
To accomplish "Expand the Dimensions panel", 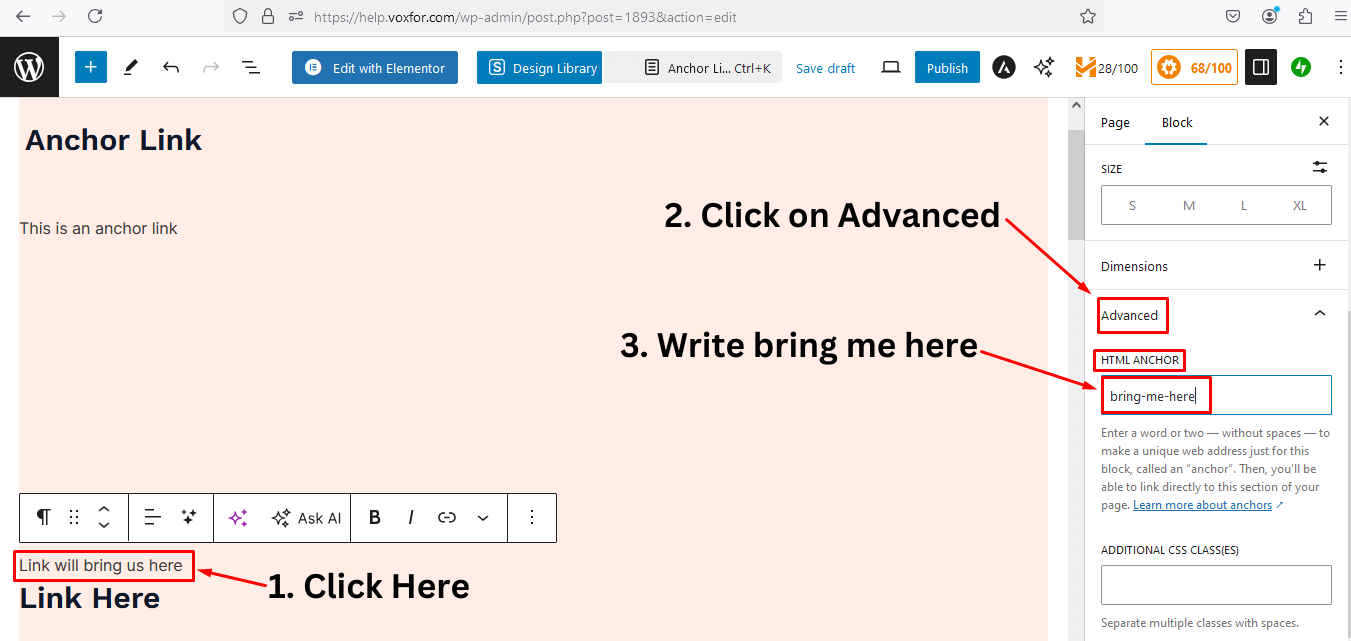I will (1320, 265).
